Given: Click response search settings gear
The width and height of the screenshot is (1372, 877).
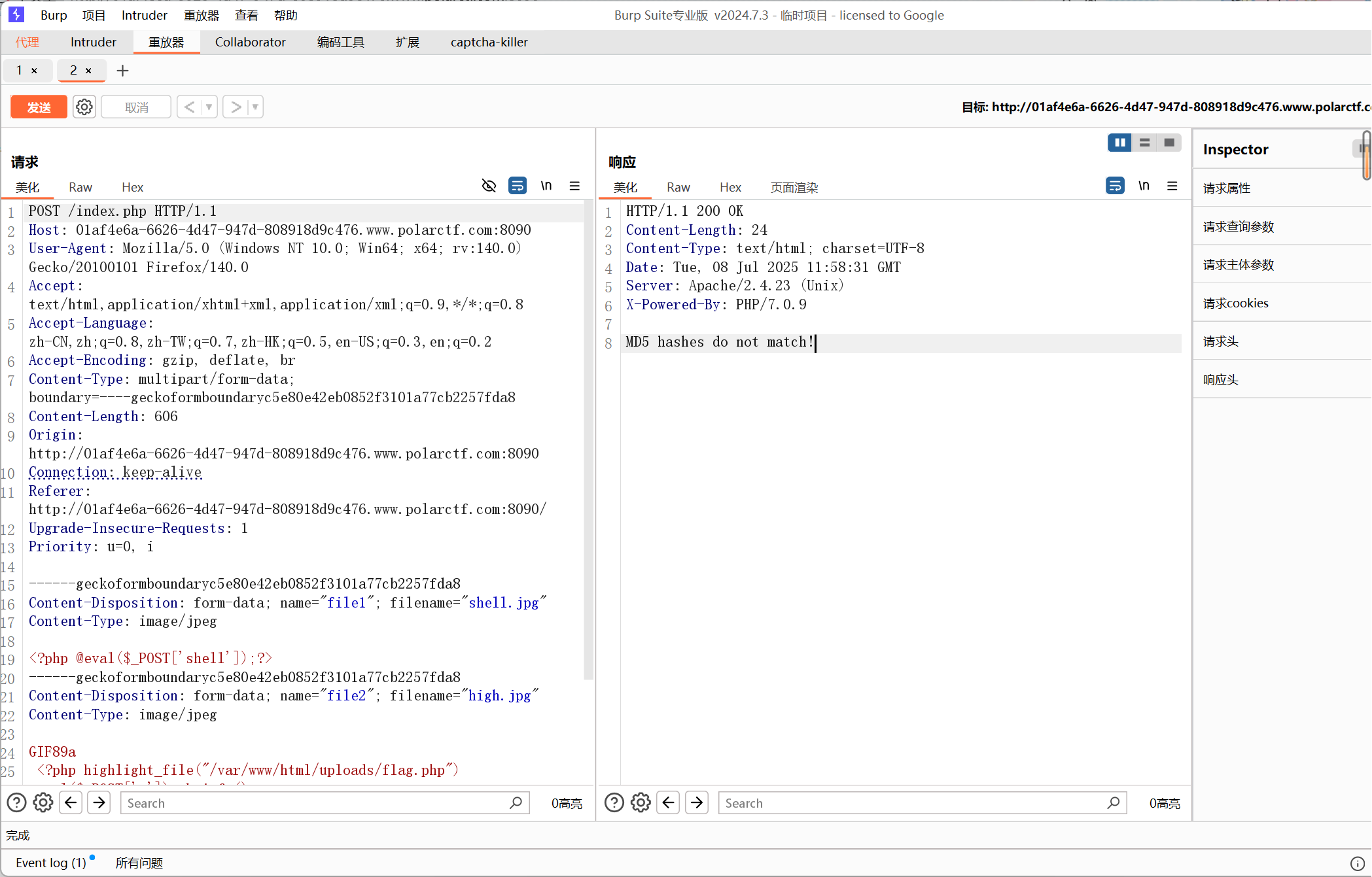Looking at the screenshot, I should 641,802.
